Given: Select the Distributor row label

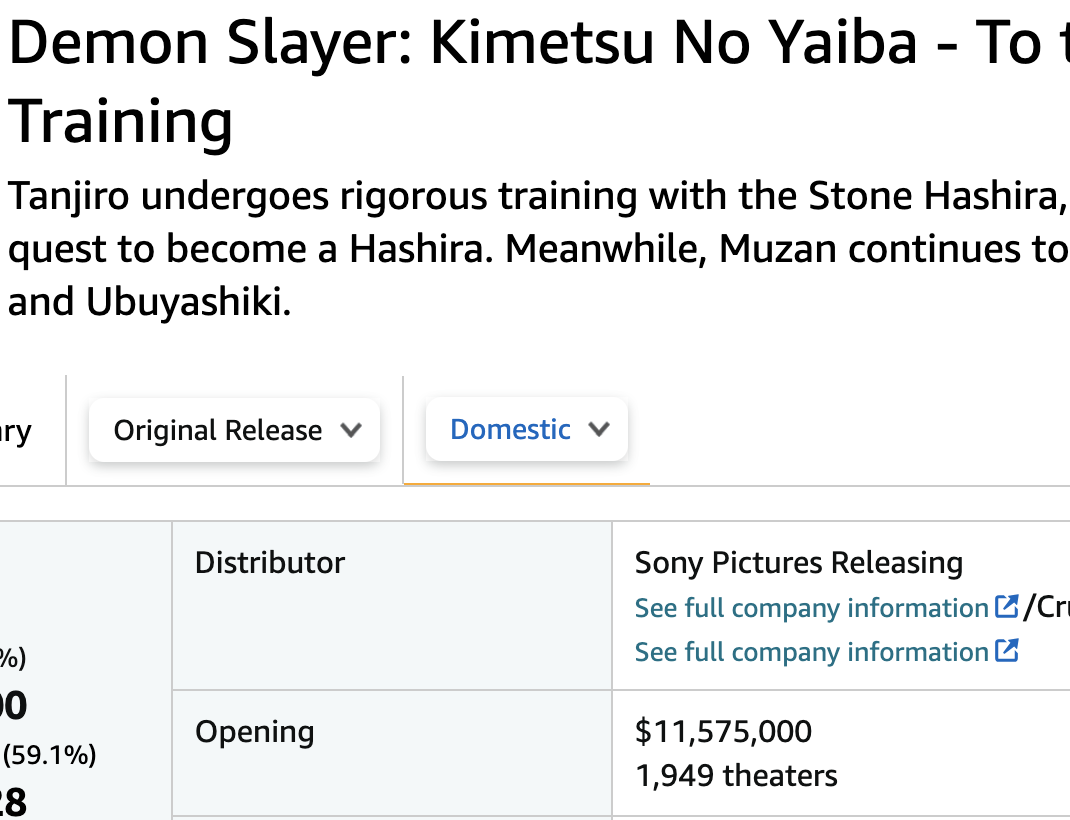Looking at the screenshot, I should [x=270, y=563].
